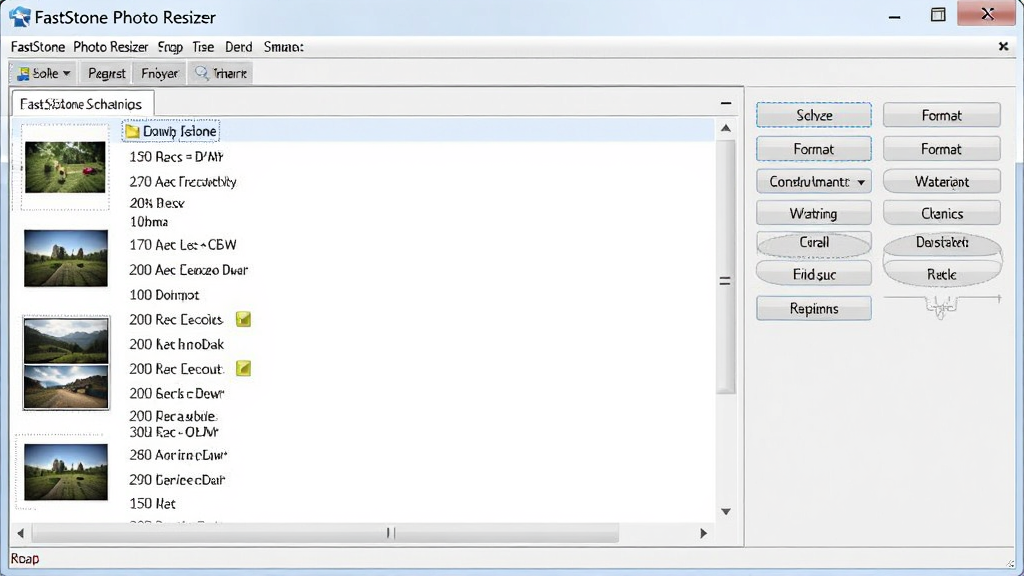The height and width of the screenshot is (576, 1024).
Task: Open the Tise menu
Action: coord(203,47)
